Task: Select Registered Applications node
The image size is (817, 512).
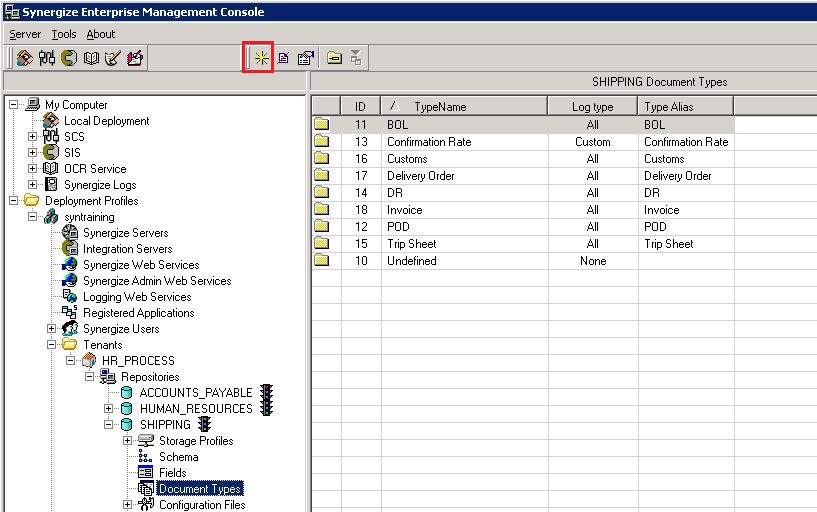Action: point(139,313)
